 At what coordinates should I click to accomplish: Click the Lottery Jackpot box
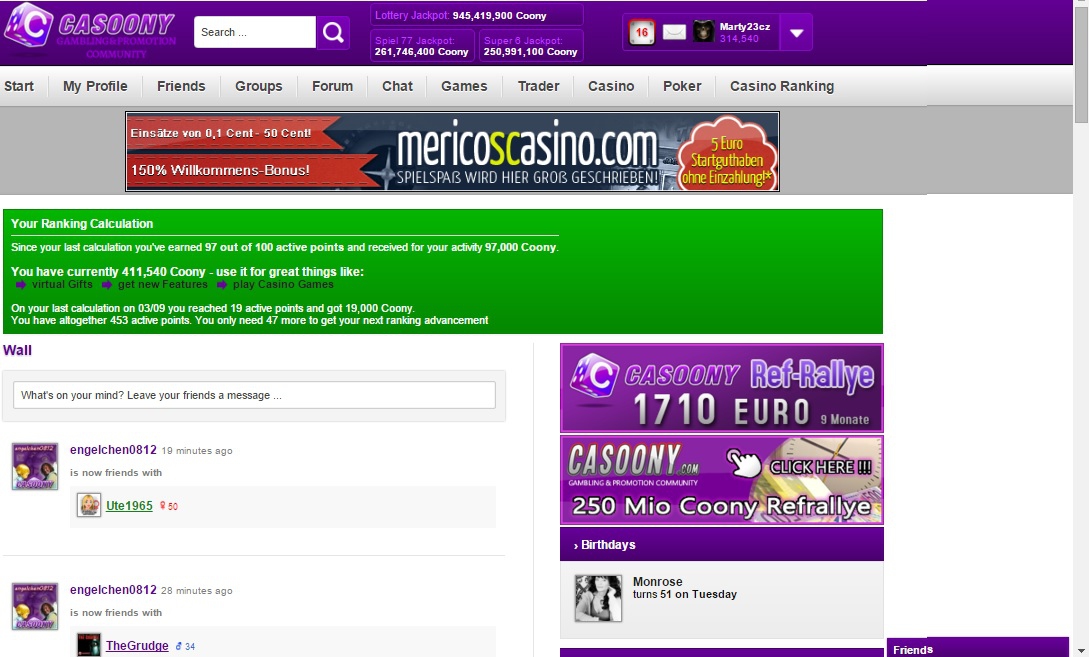476,15
